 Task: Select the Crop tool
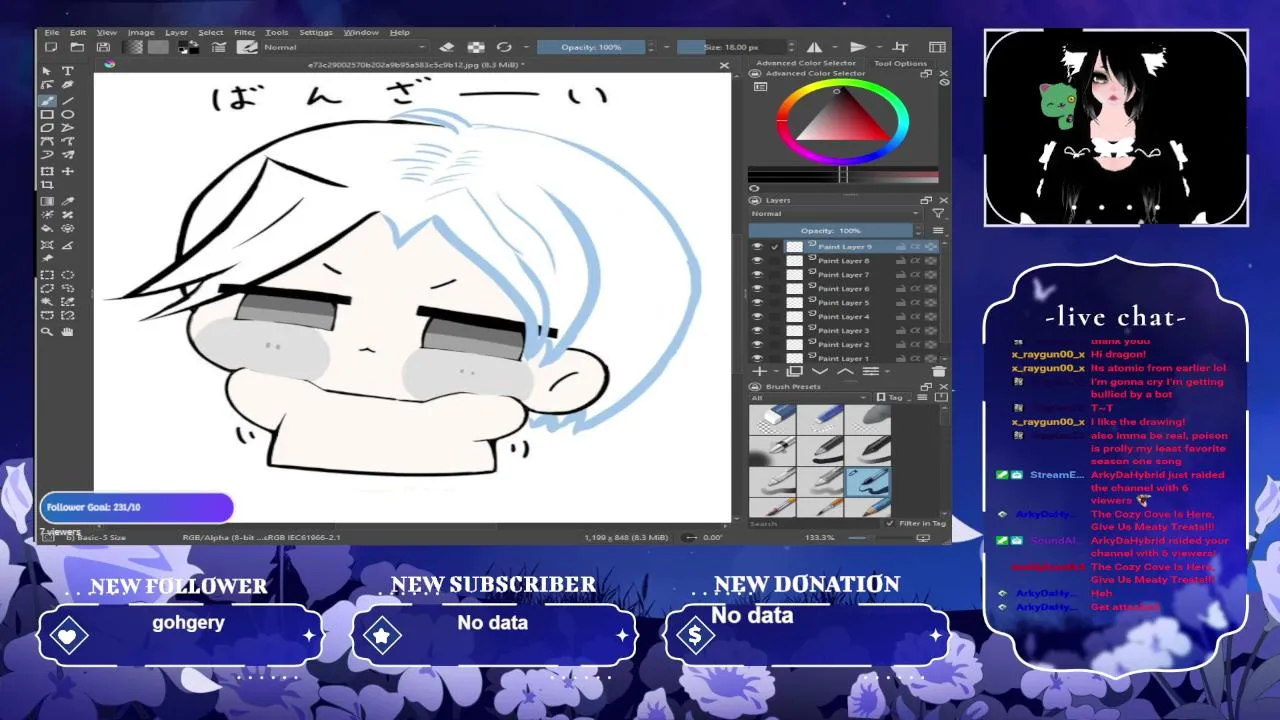pyautogui.click(x=47, y=185)
